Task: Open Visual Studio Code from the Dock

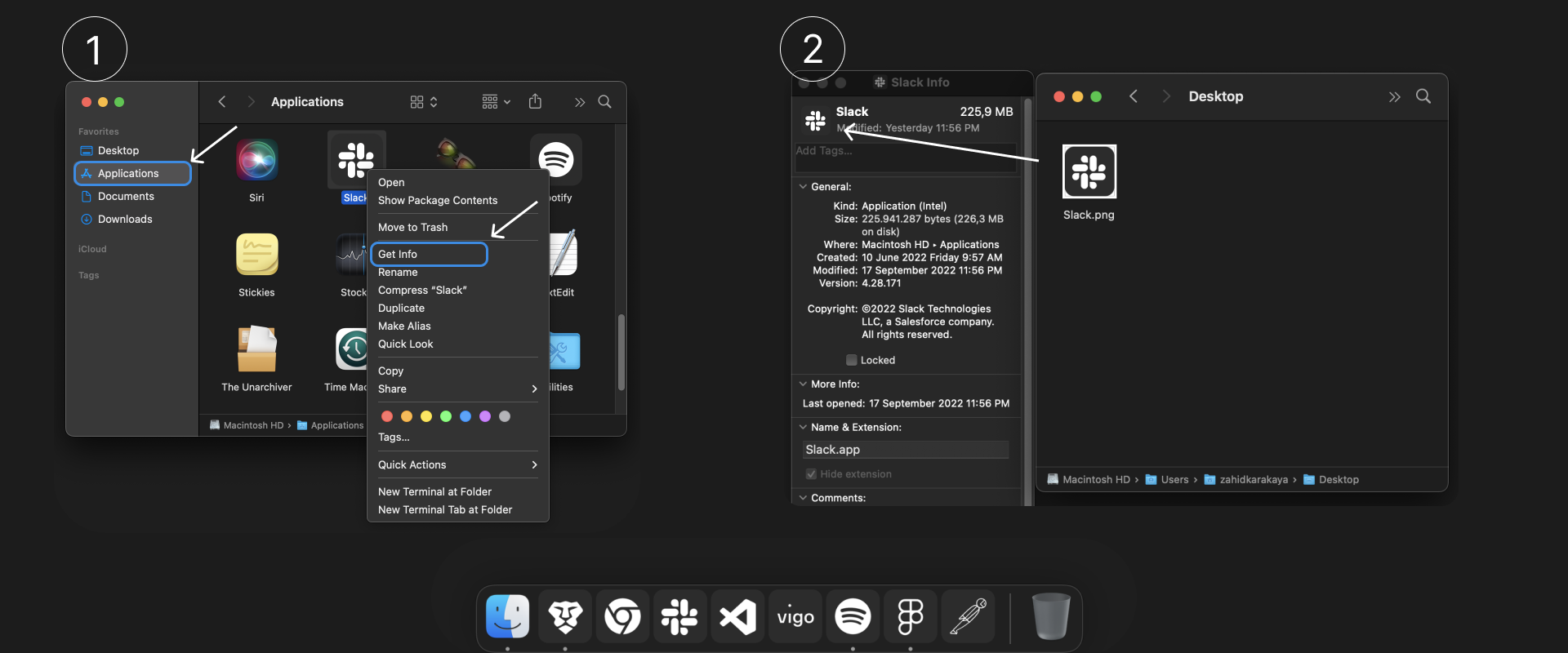Action: (737, 616)
